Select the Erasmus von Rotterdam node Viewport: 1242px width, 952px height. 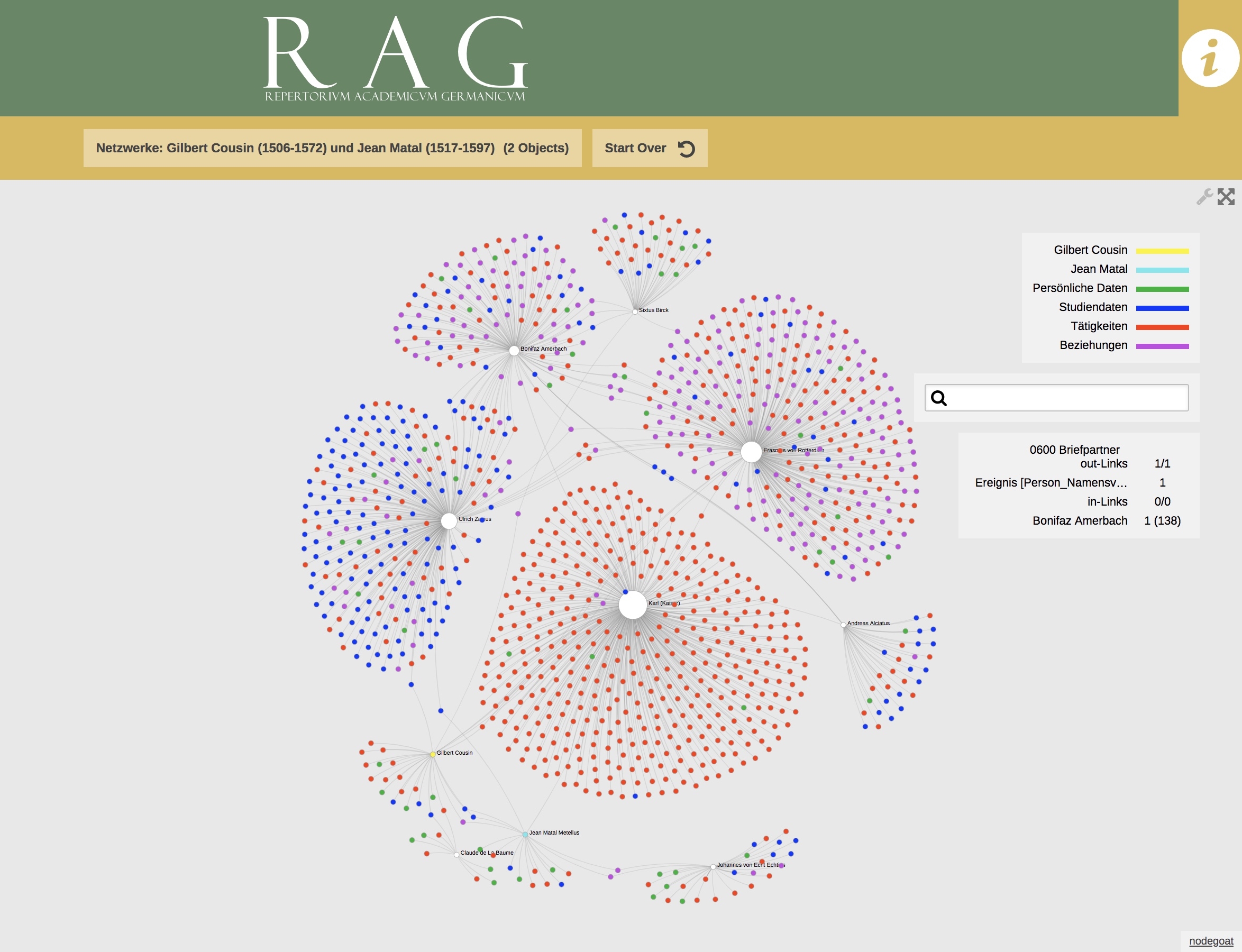click(x=751, y=452)
